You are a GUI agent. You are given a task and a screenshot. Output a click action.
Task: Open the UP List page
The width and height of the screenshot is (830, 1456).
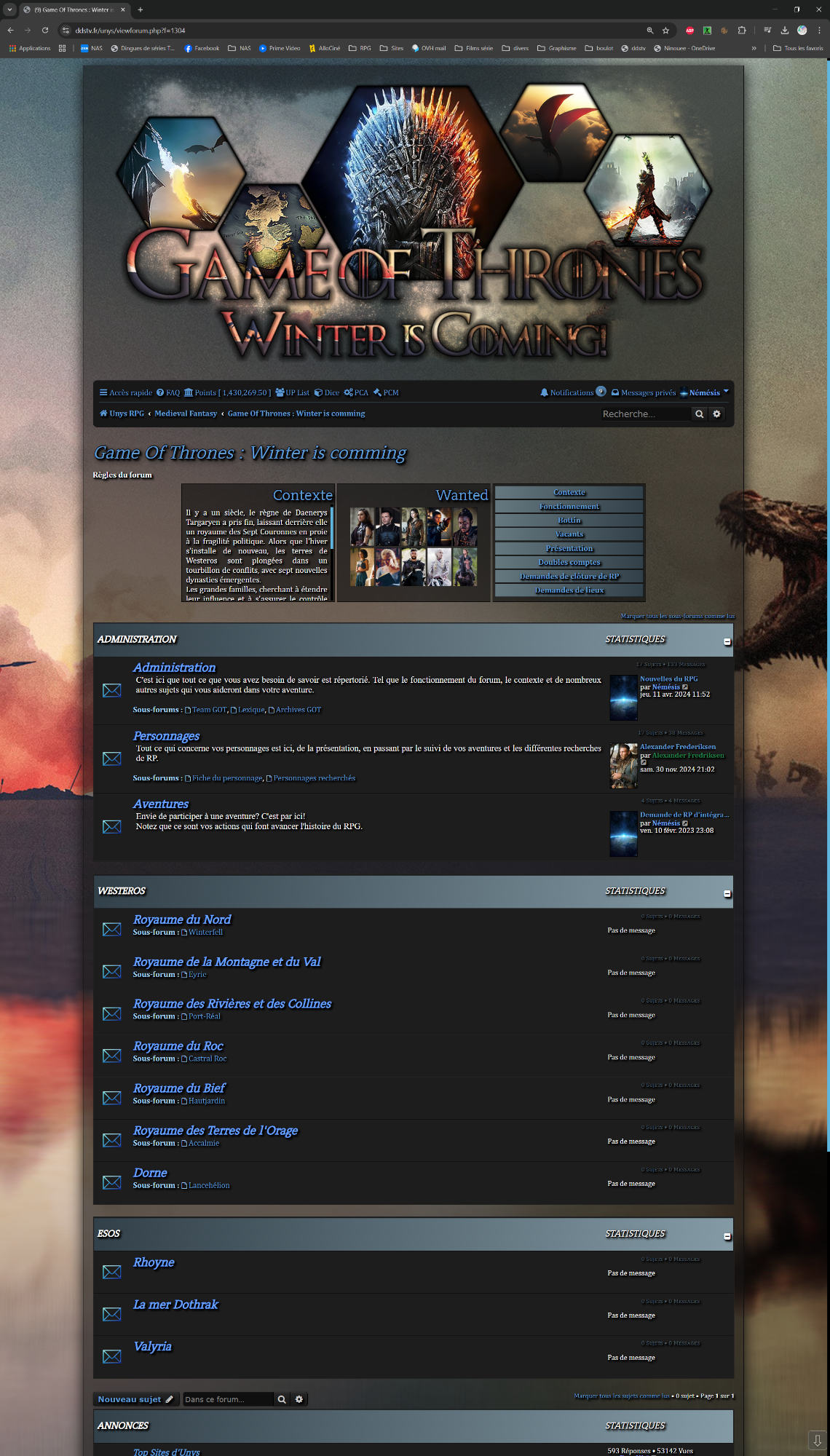(292, 392)
